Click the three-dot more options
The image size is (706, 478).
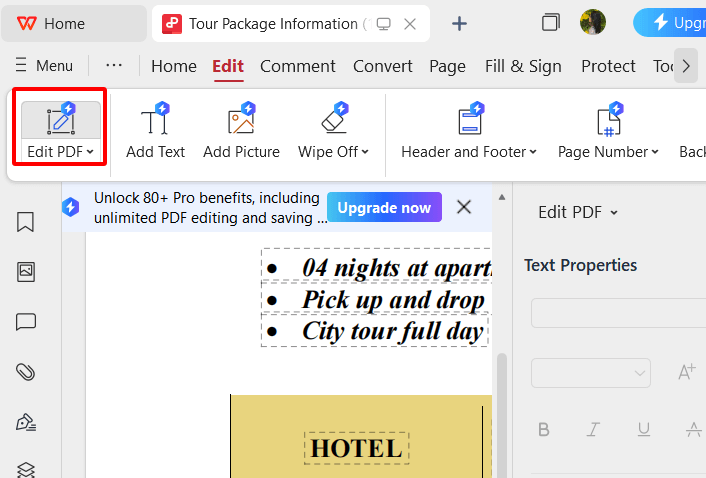point(114,66)
